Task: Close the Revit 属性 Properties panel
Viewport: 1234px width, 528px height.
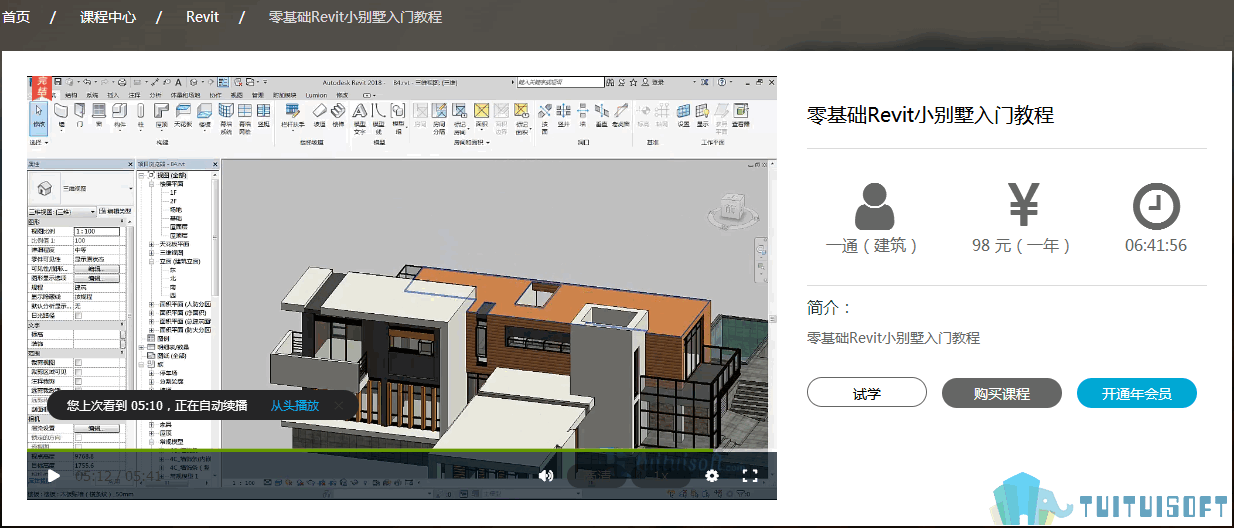Action: pyautogui.click(x=130, y=163)
